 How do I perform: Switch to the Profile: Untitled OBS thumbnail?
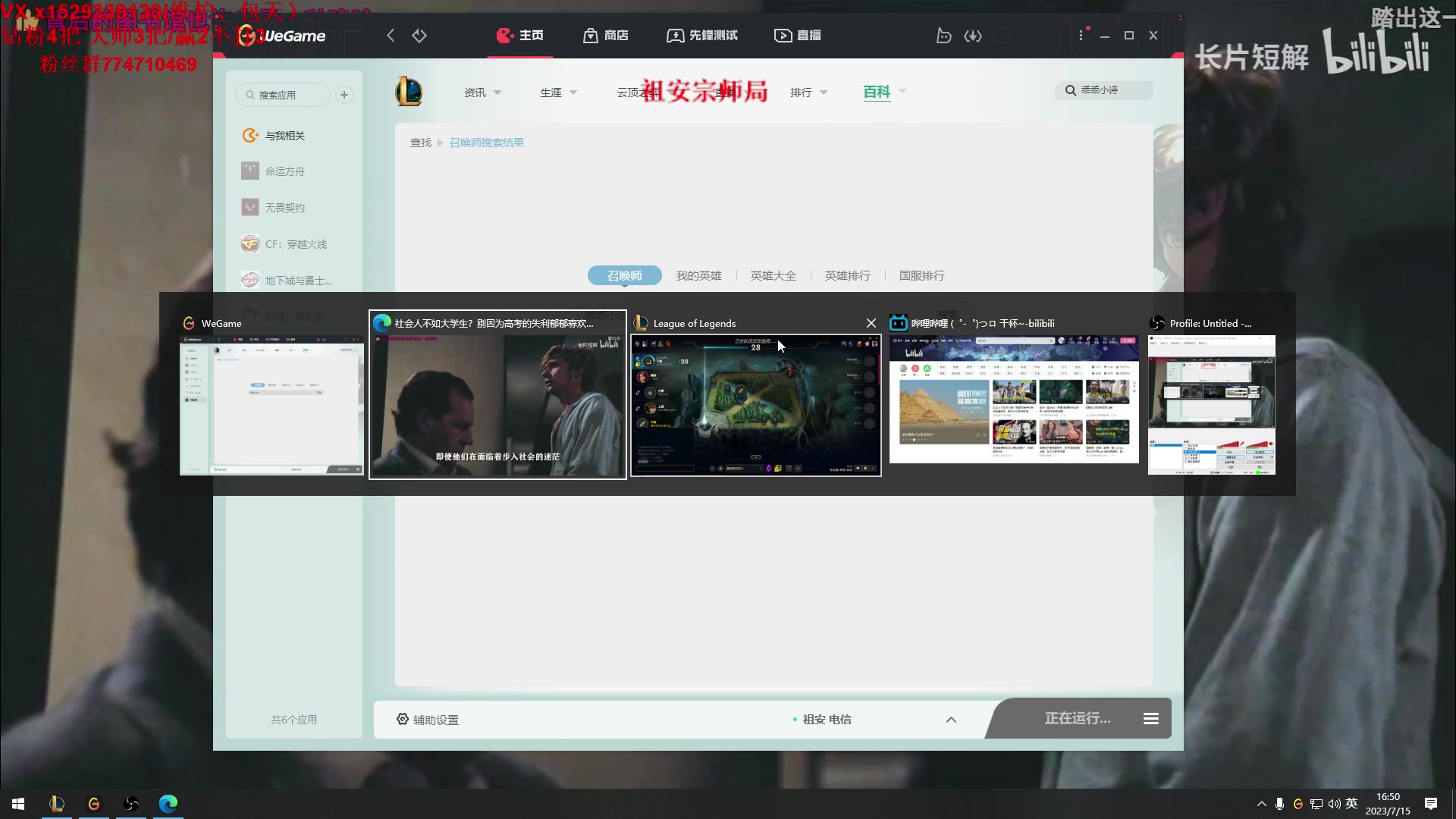tap(1212, 405)
